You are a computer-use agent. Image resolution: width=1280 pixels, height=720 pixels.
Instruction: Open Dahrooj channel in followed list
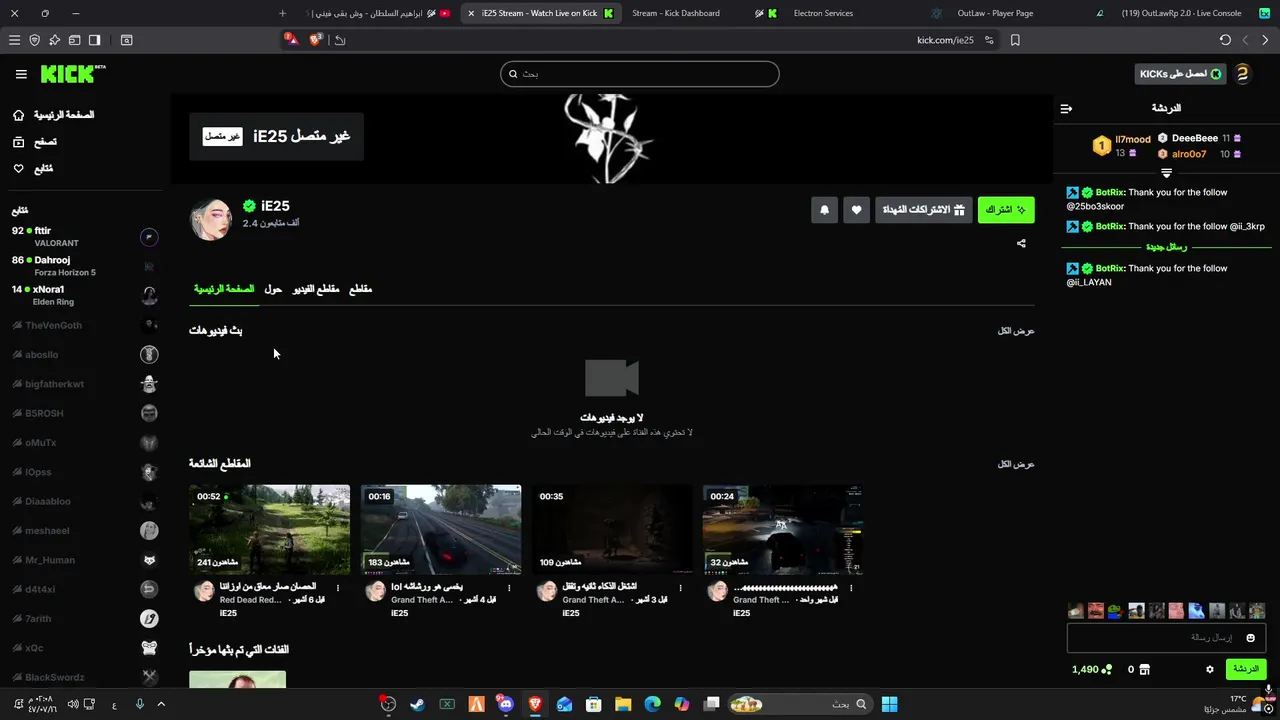[85, 266]
